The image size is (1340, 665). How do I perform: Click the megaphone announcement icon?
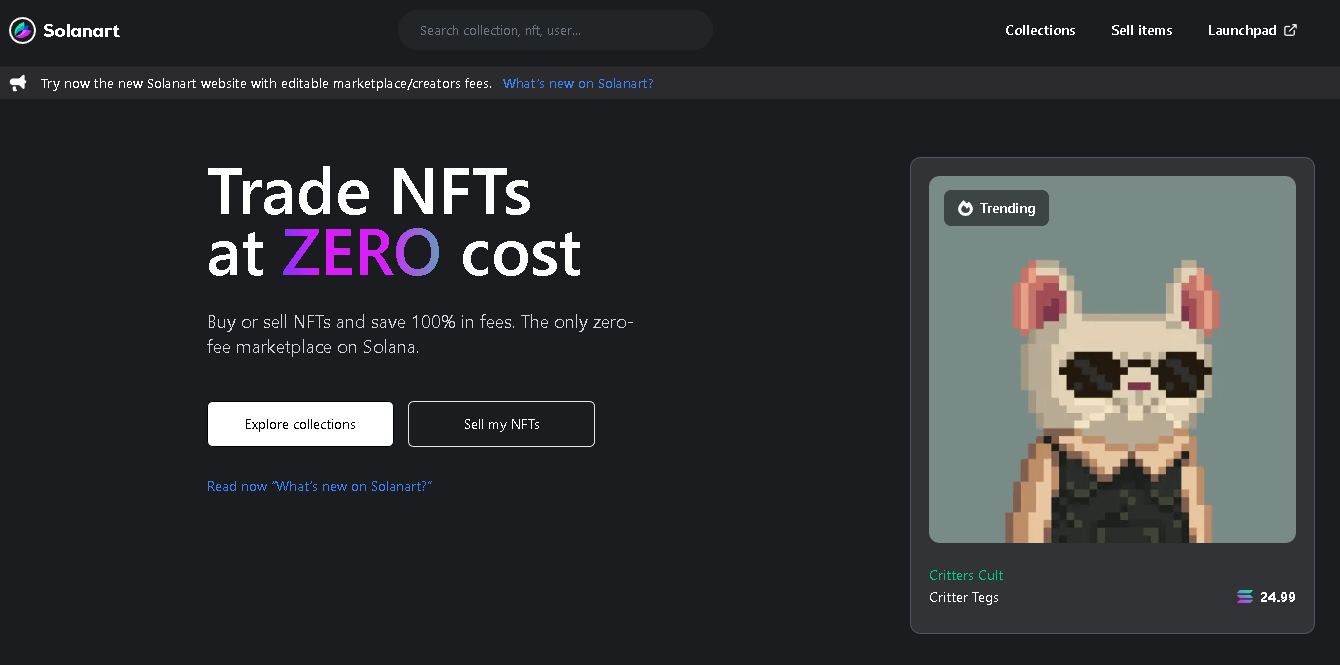[x=18, y=83]
